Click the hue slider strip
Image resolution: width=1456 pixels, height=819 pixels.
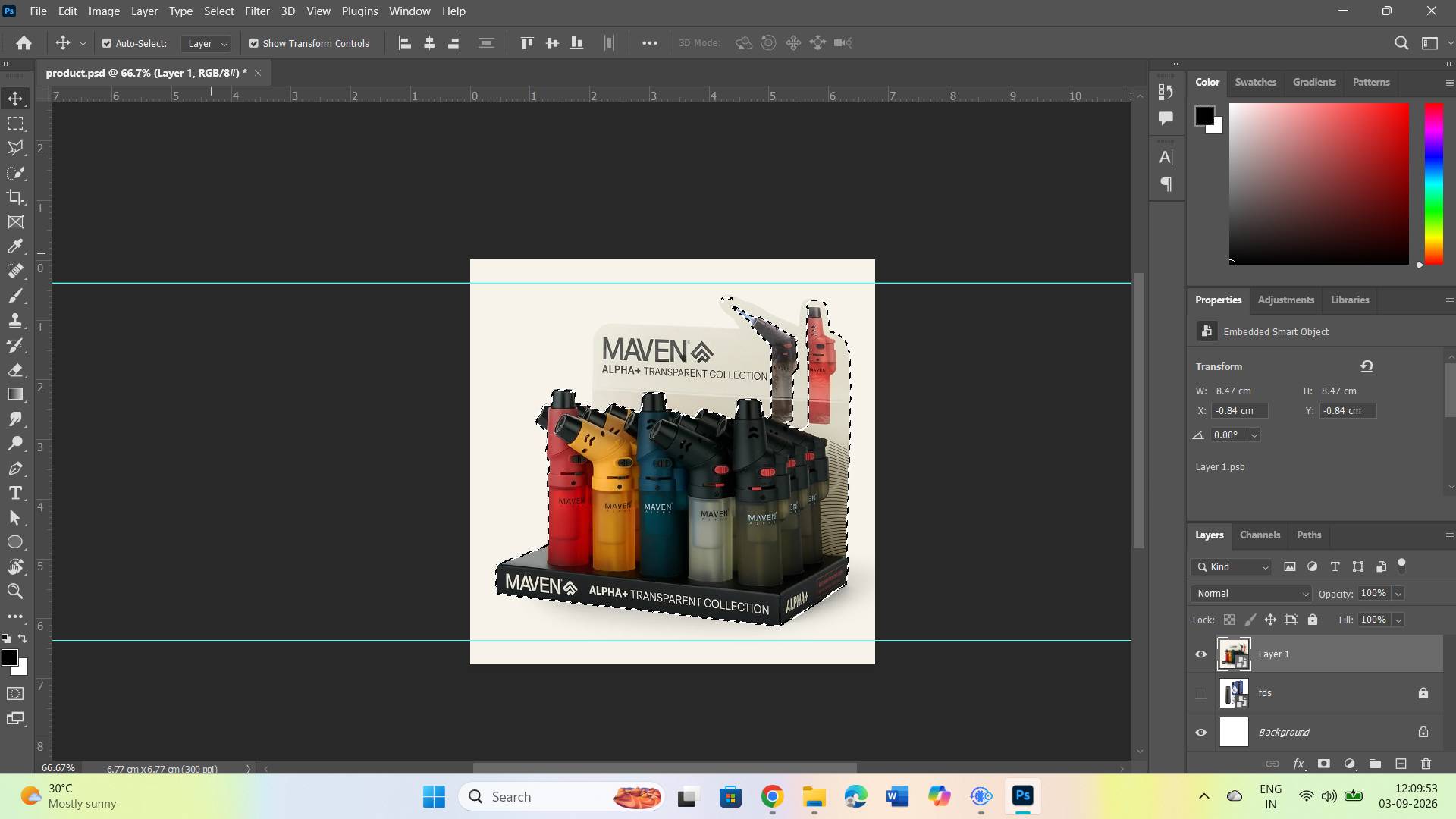1433,184
